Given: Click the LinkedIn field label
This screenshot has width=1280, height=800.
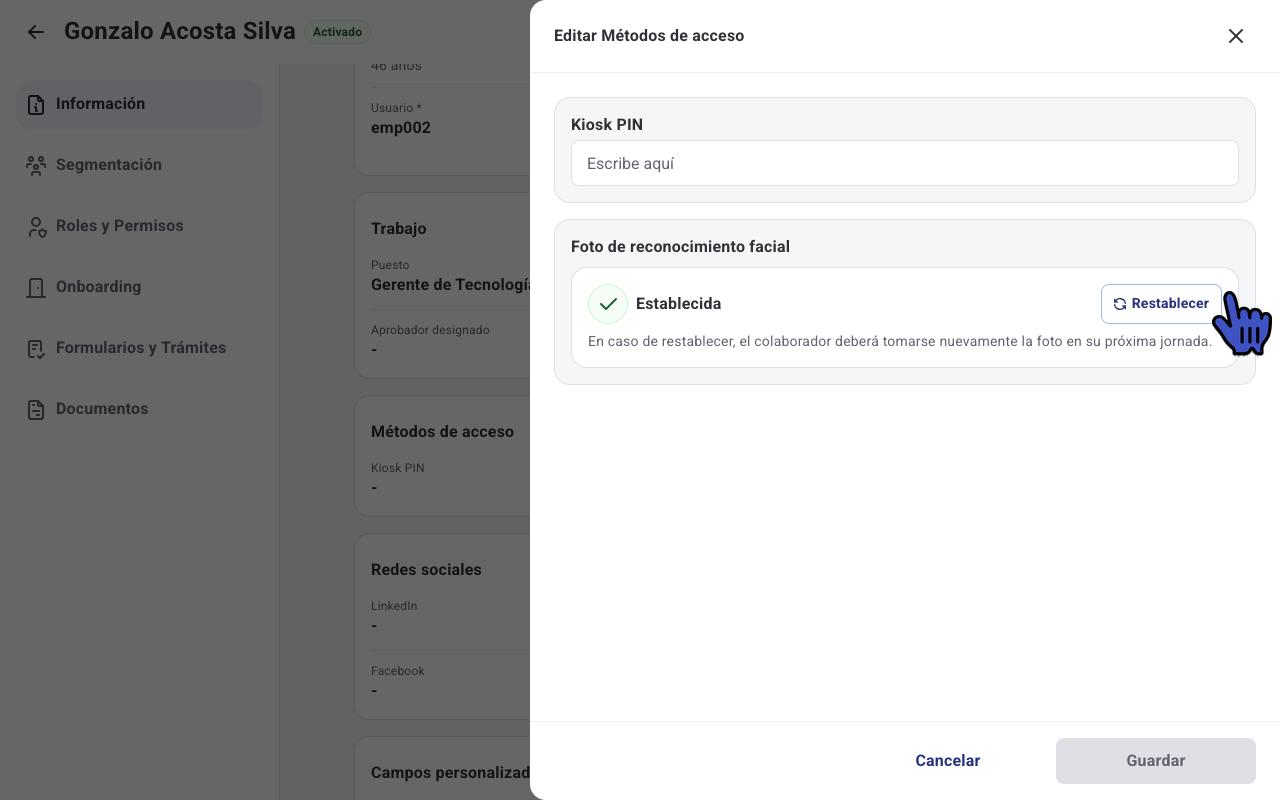Looking at the screenshot, I should point(394,606).
